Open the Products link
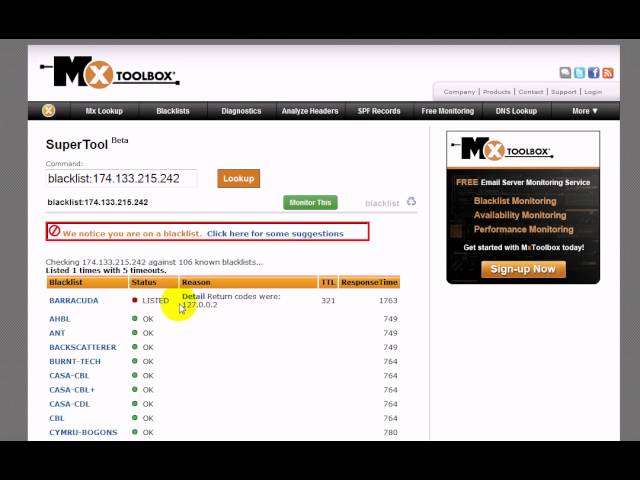 tap(497, 92)
